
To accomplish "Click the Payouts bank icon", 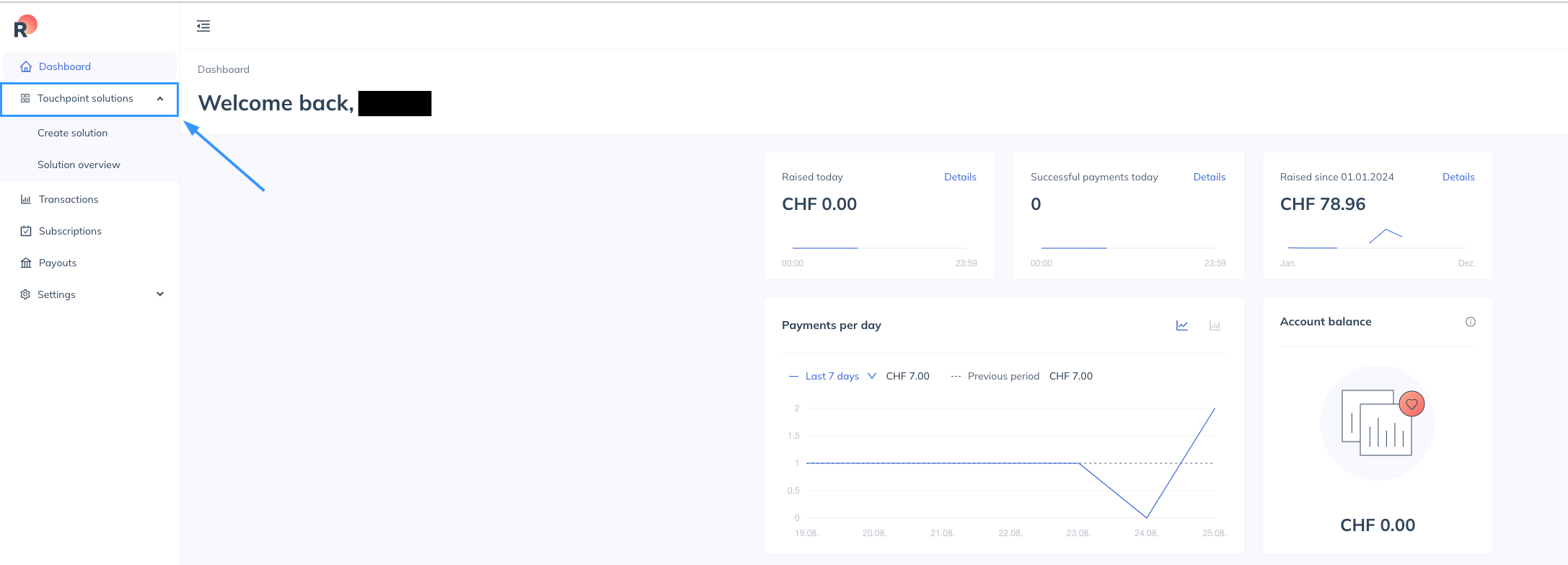I will 26,263.
